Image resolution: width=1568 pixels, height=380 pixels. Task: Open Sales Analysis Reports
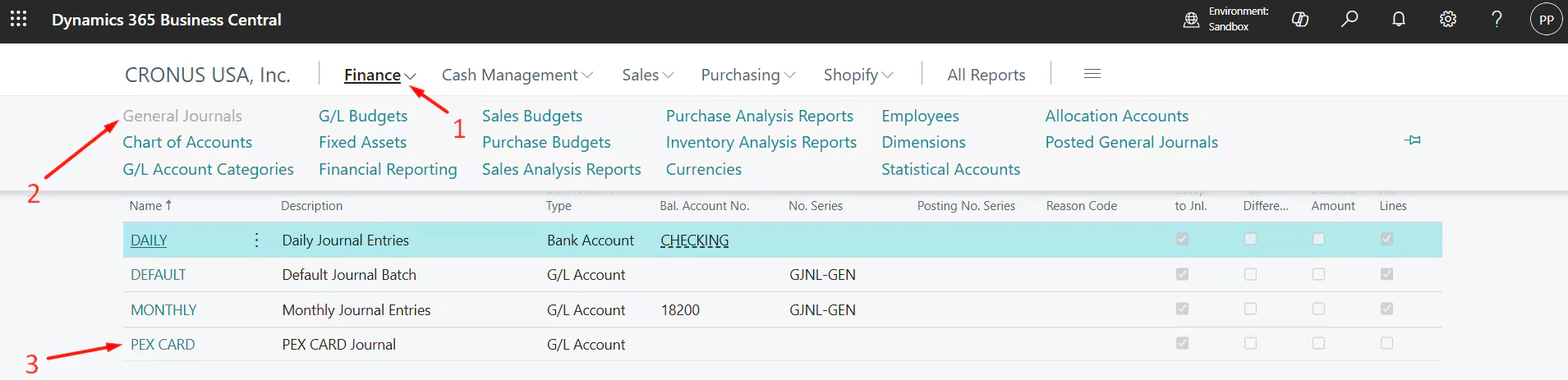point(561,169)
